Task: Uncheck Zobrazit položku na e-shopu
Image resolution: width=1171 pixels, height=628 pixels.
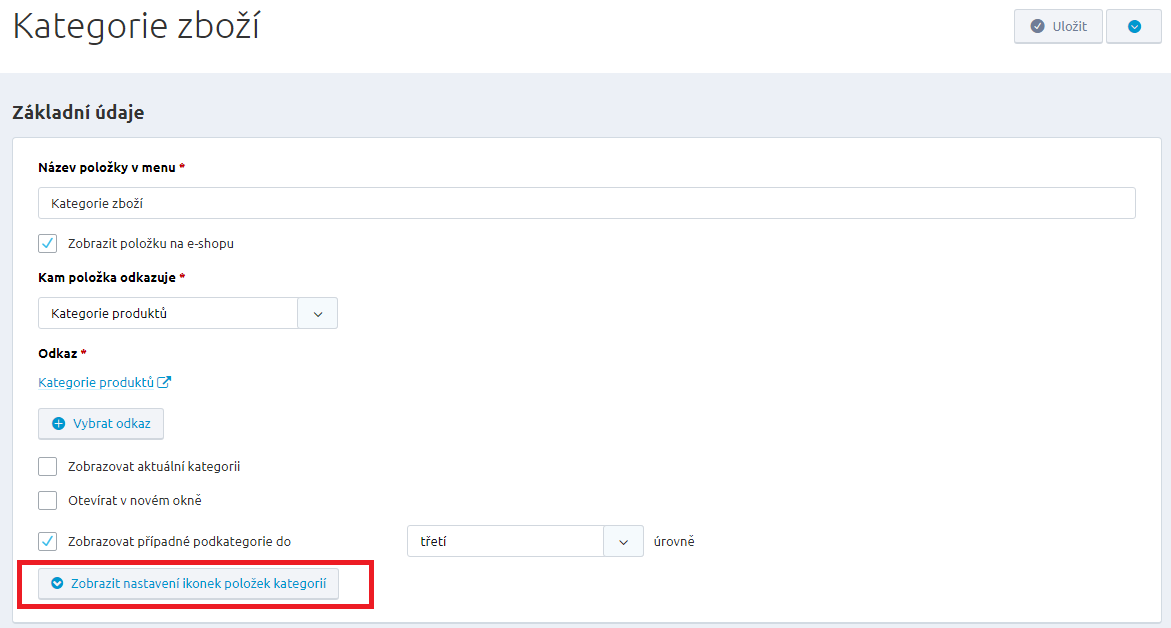Action: click(x=48, y=243)
